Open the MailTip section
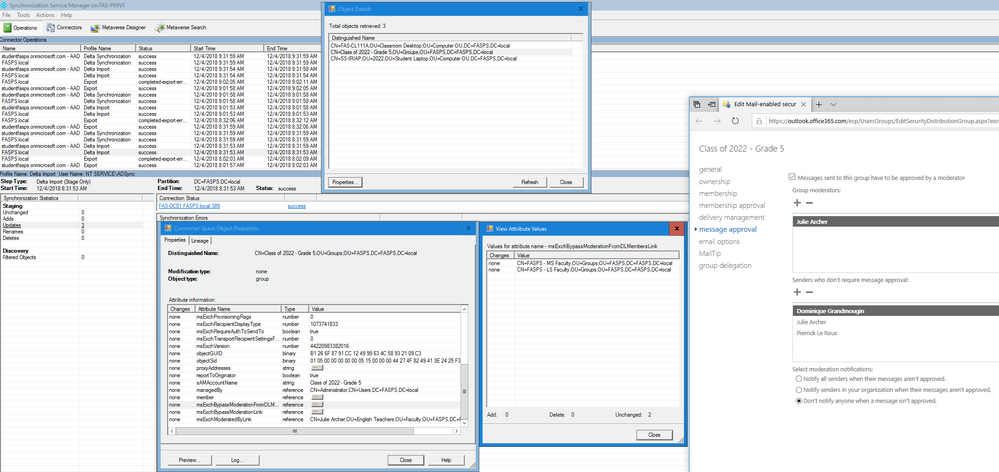This screenshot has height=472, width=999. point(709,254)
